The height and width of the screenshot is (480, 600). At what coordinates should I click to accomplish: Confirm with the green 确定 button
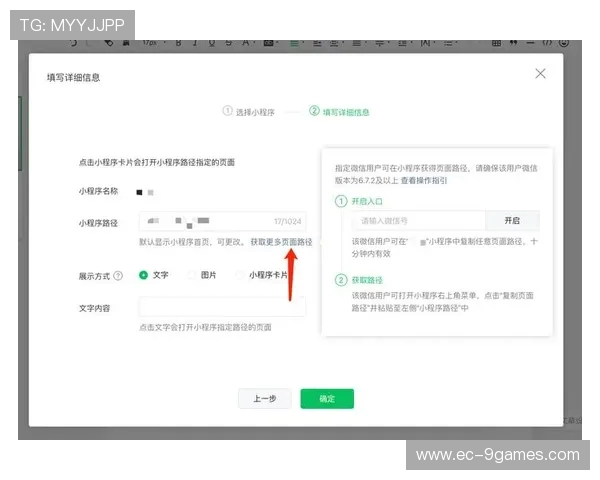[327, 399]
